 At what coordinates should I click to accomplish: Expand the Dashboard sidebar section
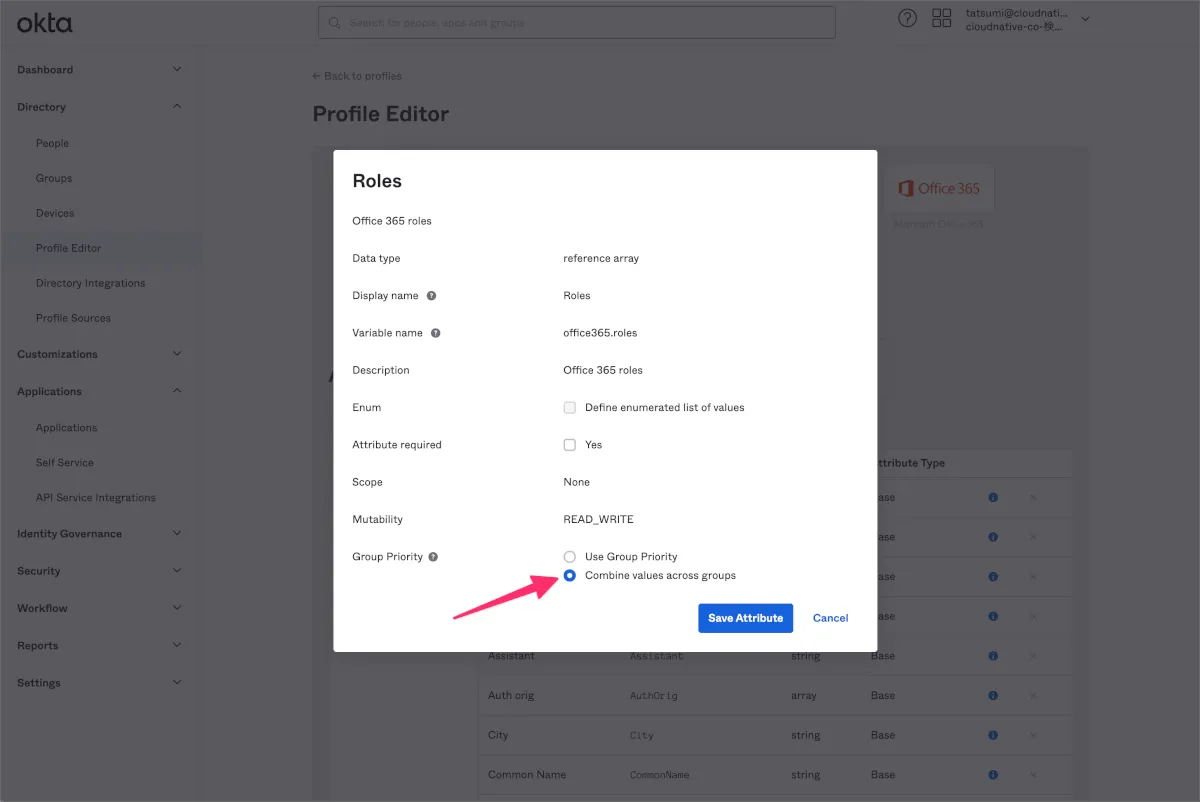pyautogui.click(x=177, y=70)
